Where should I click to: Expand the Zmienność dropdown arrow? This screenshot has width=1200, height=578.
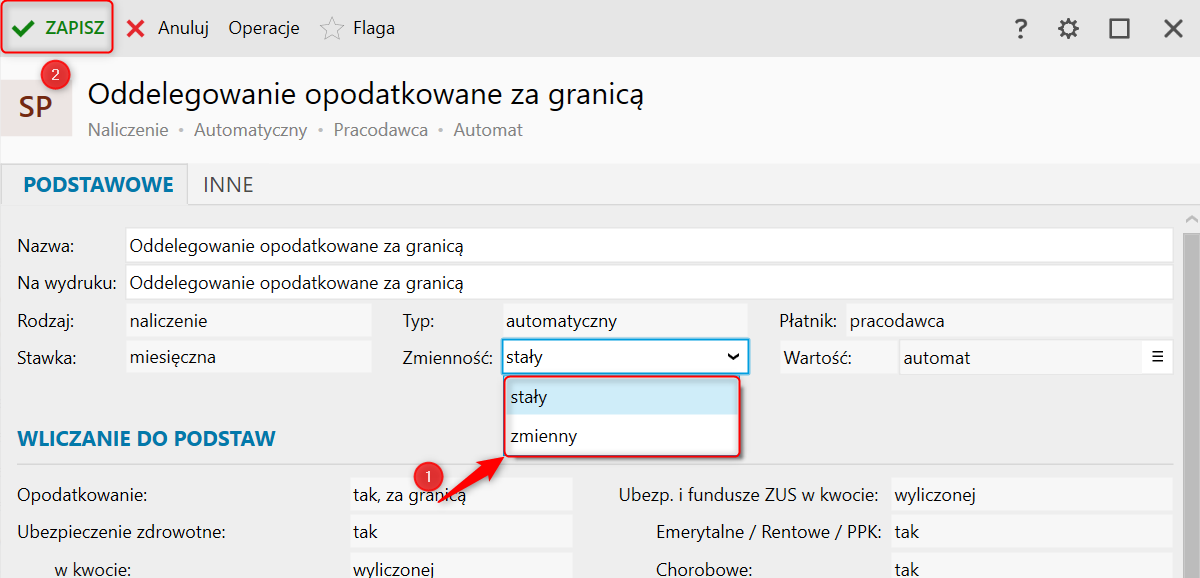733,356
